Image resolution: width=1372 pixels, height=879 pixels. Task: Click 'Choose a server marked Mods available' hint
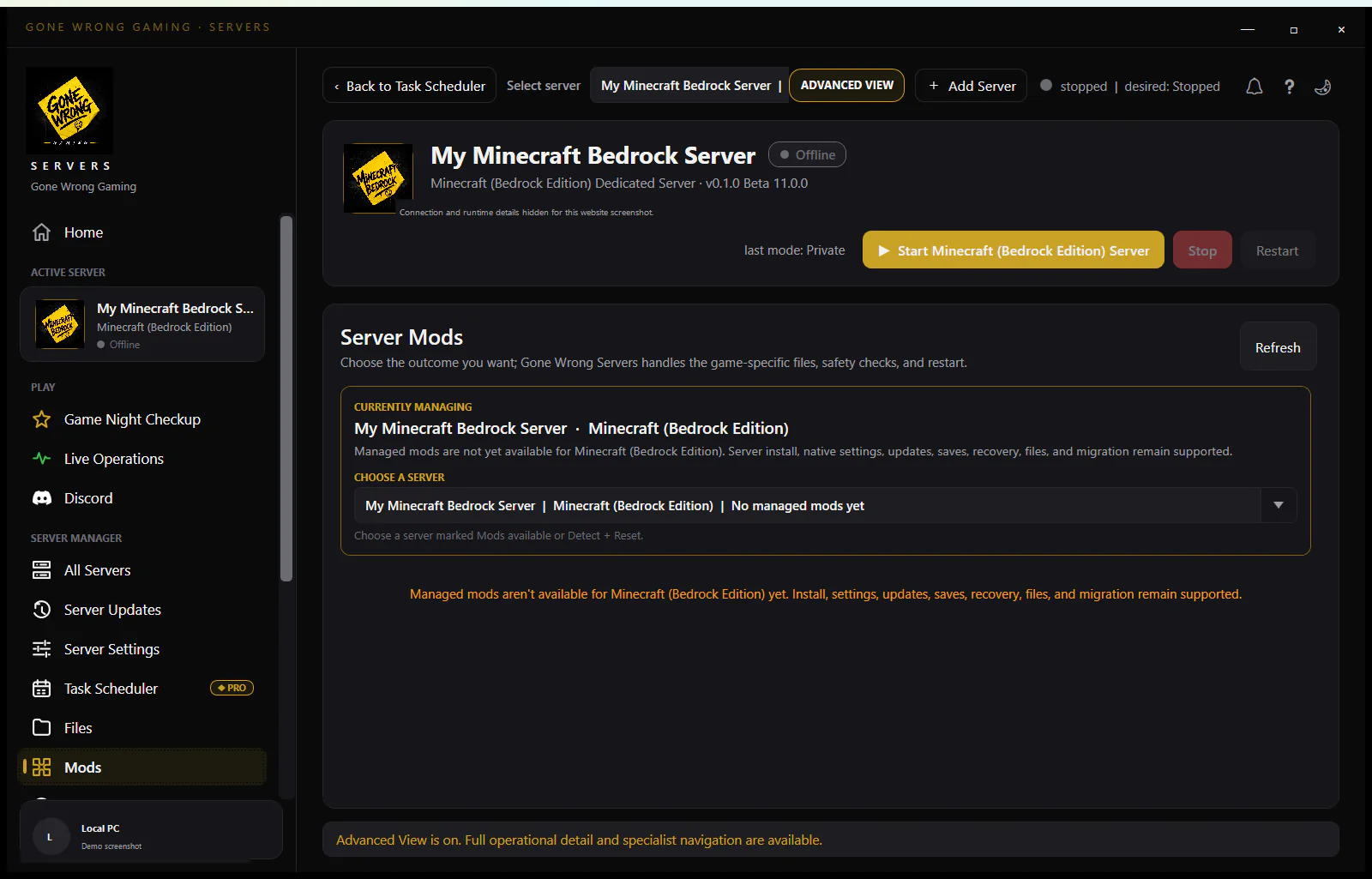click(x=498, y=536)
